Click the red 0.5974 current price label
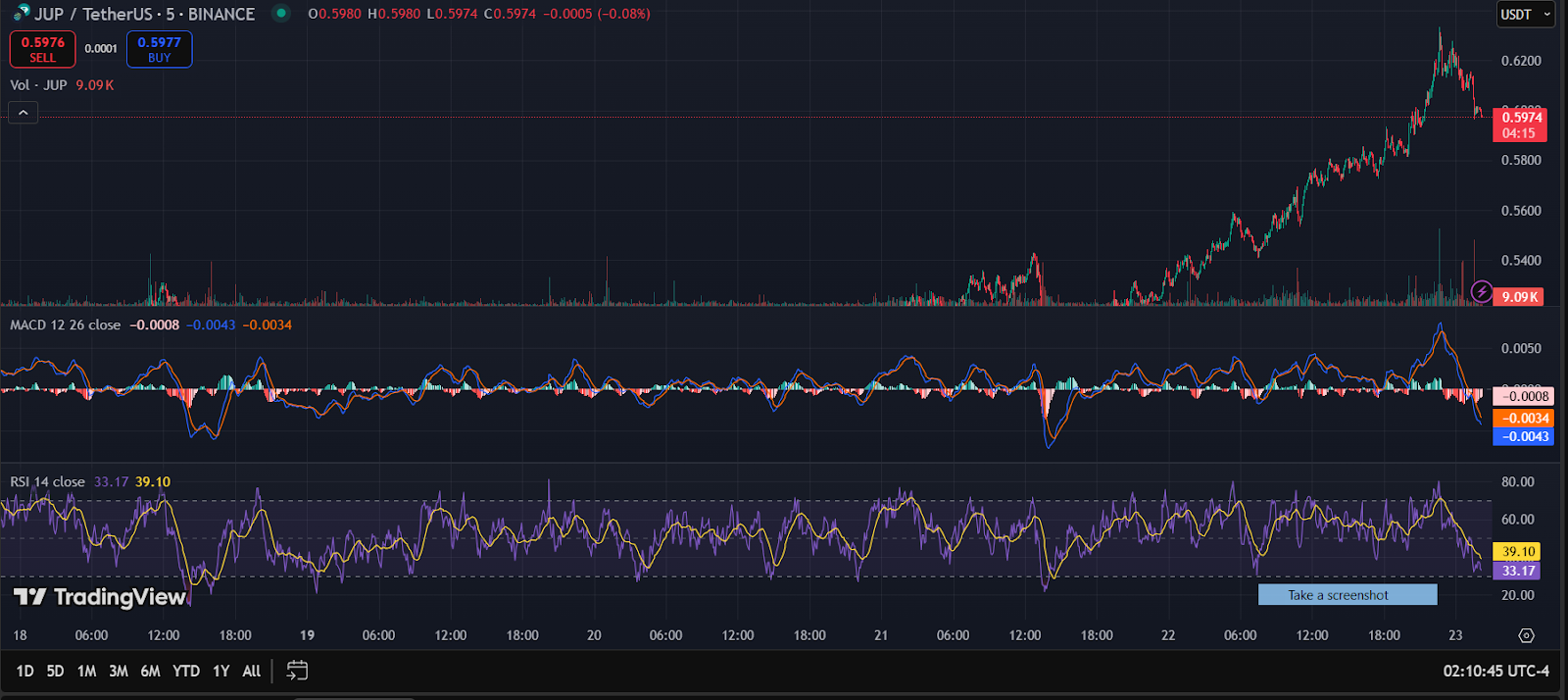Image resolution: width=1568 pixels, height=700 pixels. (x=1520, y=125)
